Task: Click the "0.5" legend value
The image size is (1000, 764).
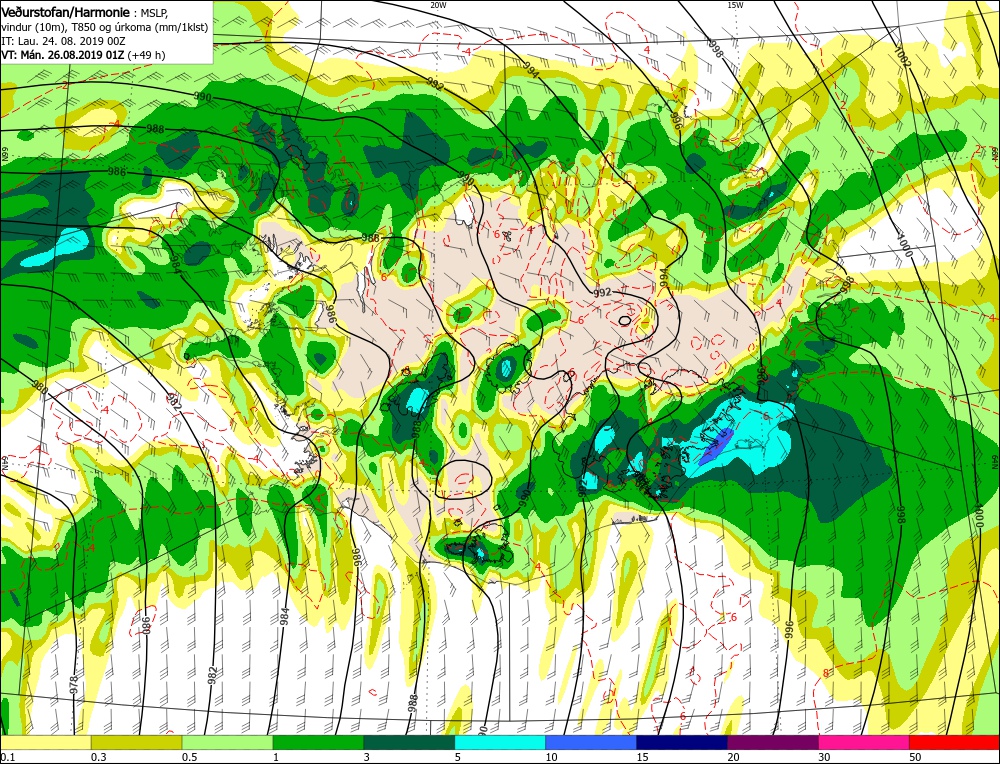Action: pos(189,757)
